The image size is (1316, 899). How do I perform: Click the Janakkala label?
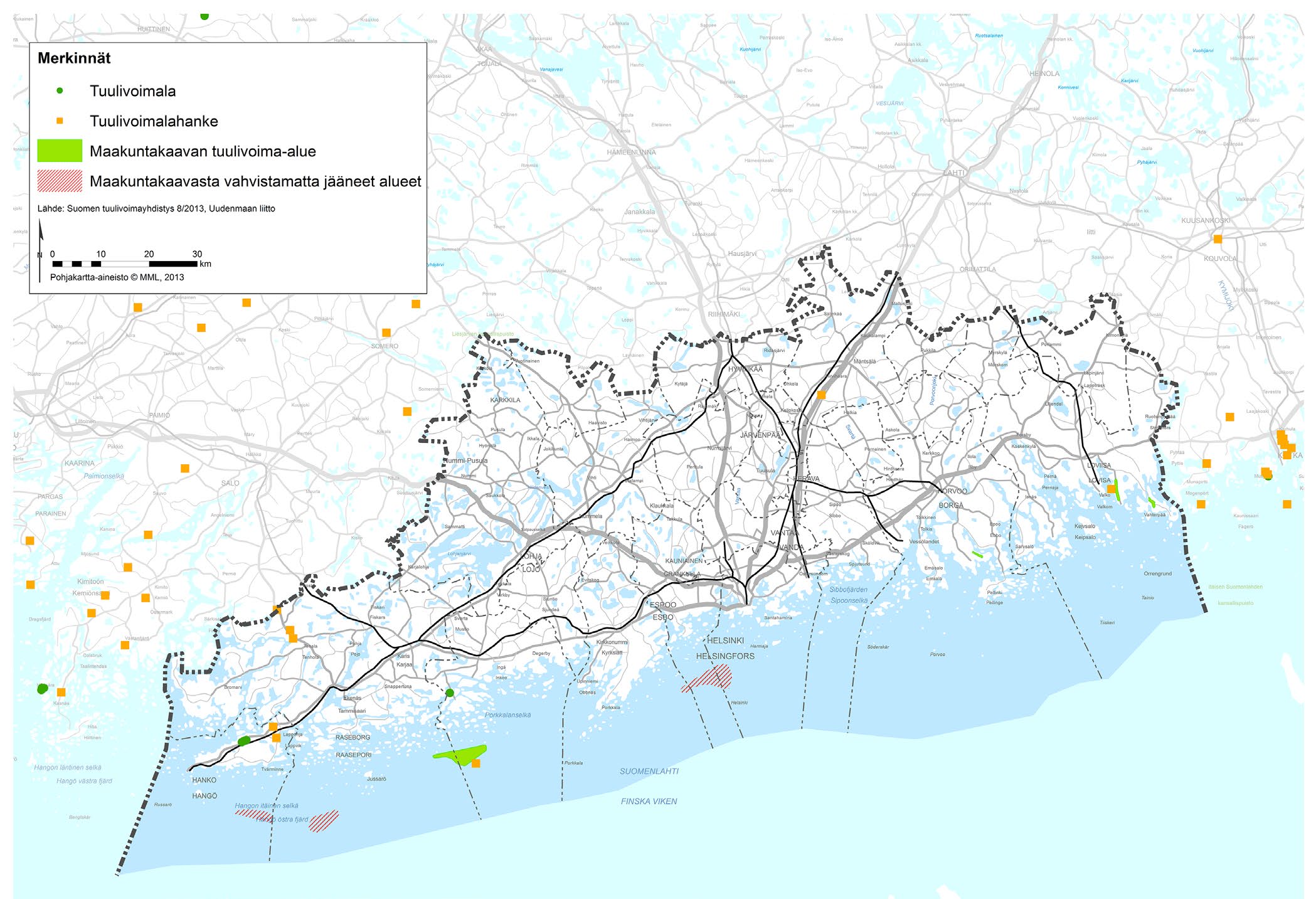[639, 212]
